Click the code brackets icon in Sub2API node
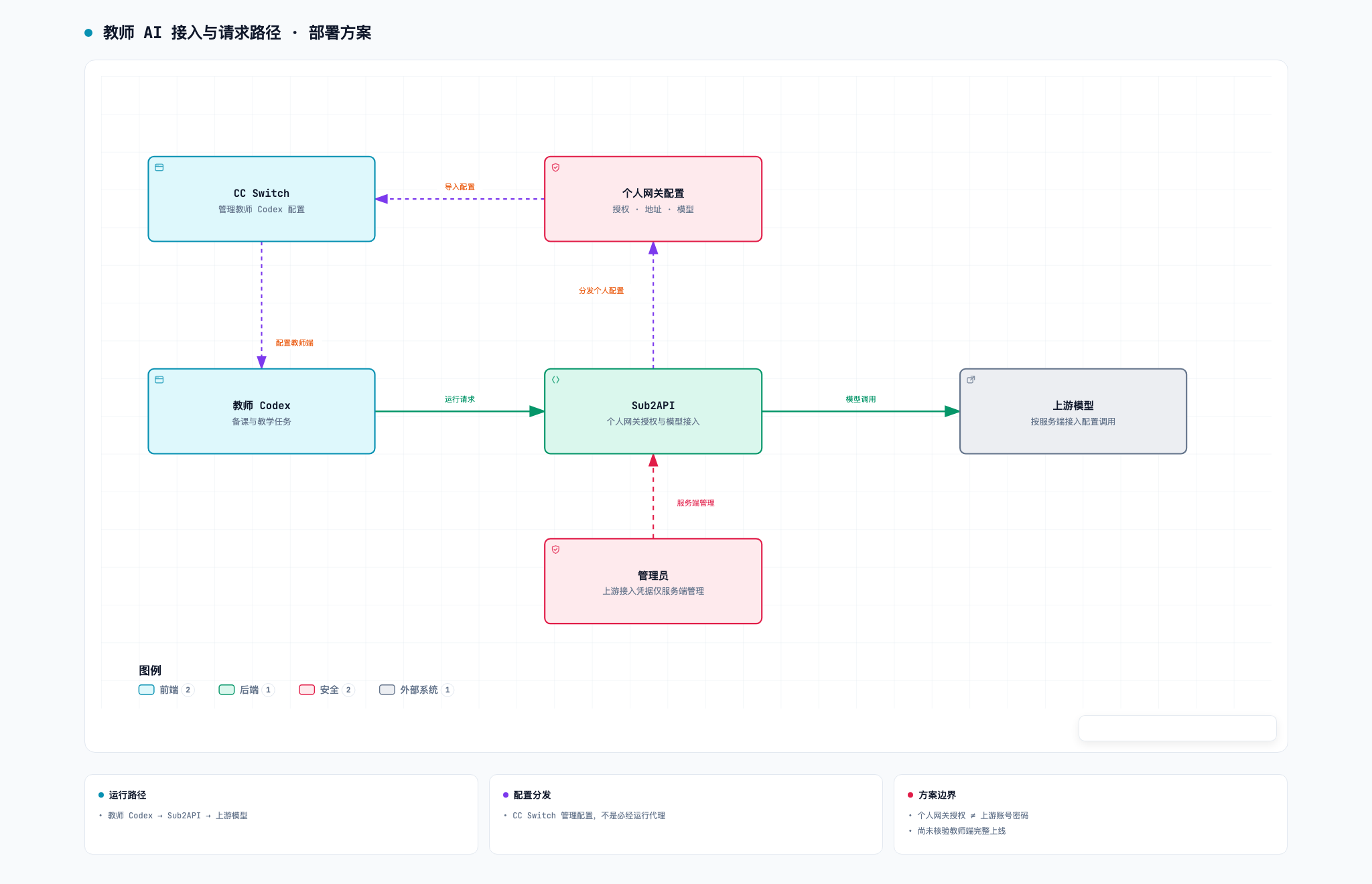 pyautogui.click(x=555, y=380)
